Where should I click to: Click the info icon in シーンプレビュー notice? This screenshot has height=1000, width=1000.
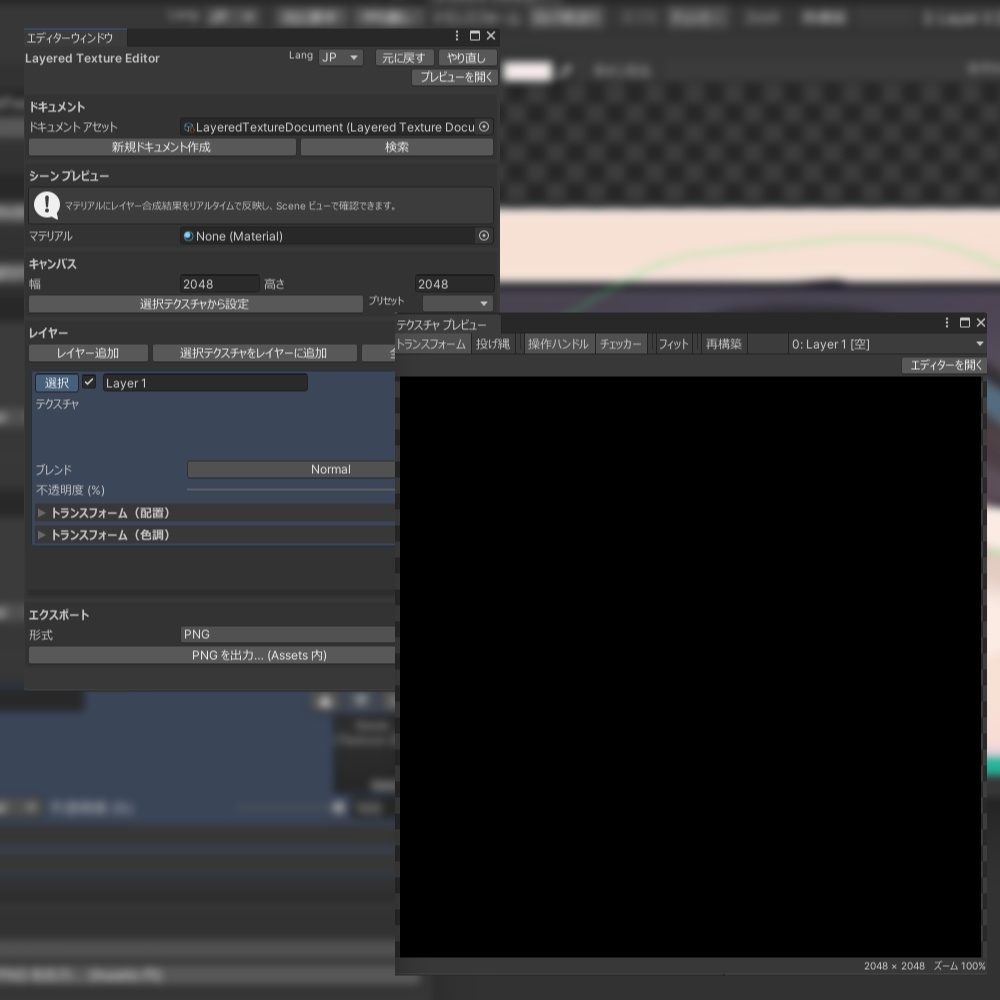[x=48, y=205]
